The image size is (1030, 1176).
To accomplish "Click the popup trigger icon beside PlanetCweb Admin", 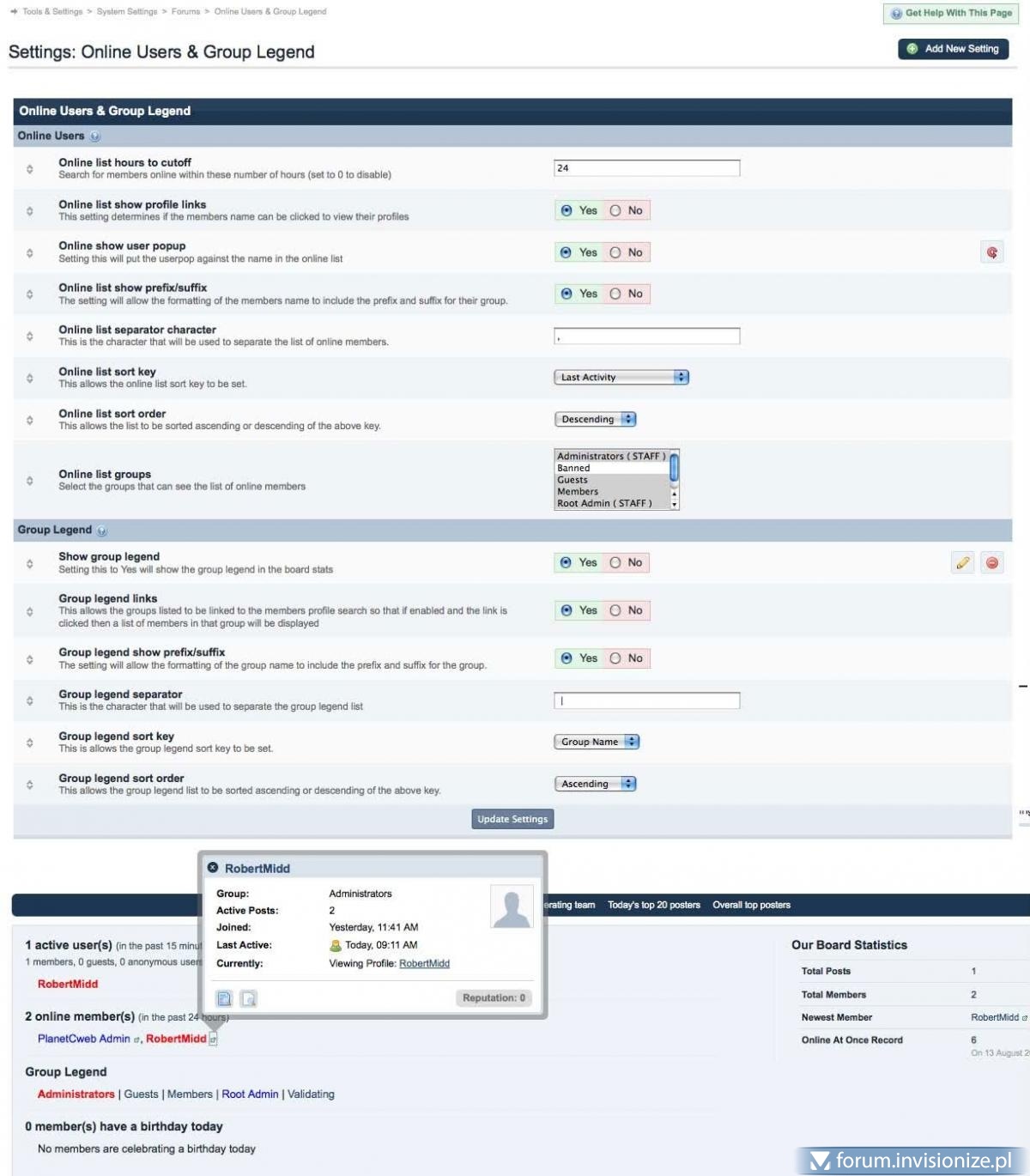I will pyautogui.click(x=136, y=1040).
